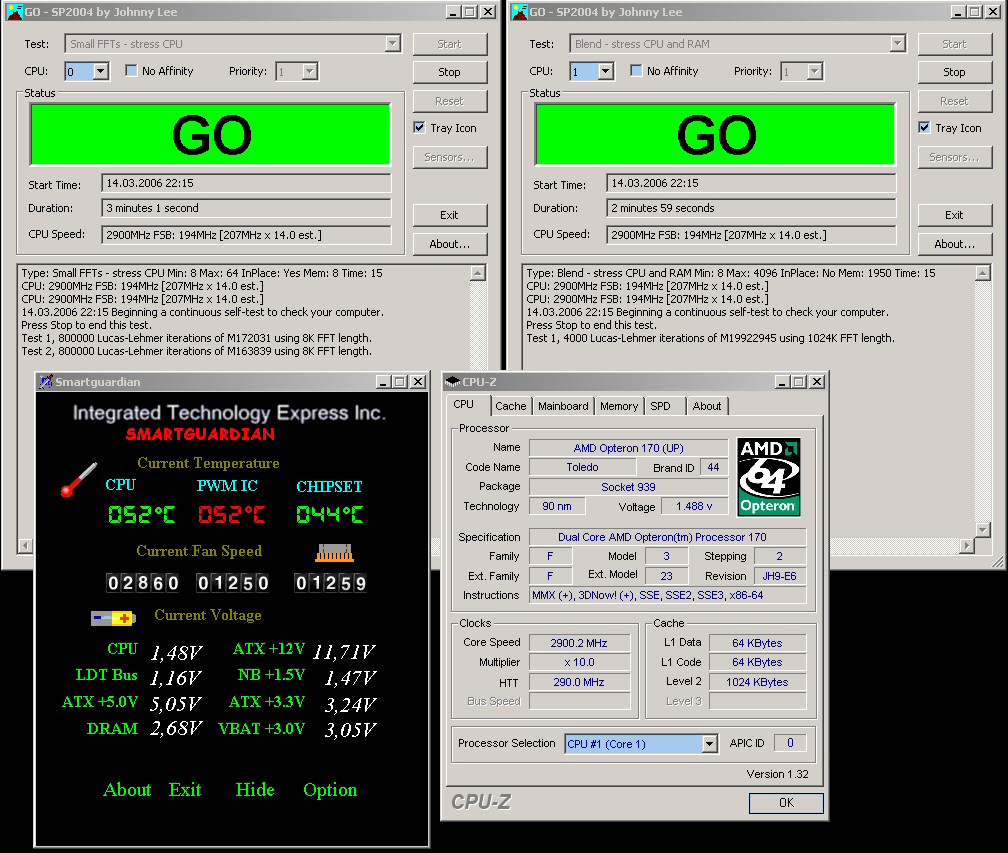Stop the Small FFTs test in left window
Screen dimensions: 1008x853
click(449, 72)
